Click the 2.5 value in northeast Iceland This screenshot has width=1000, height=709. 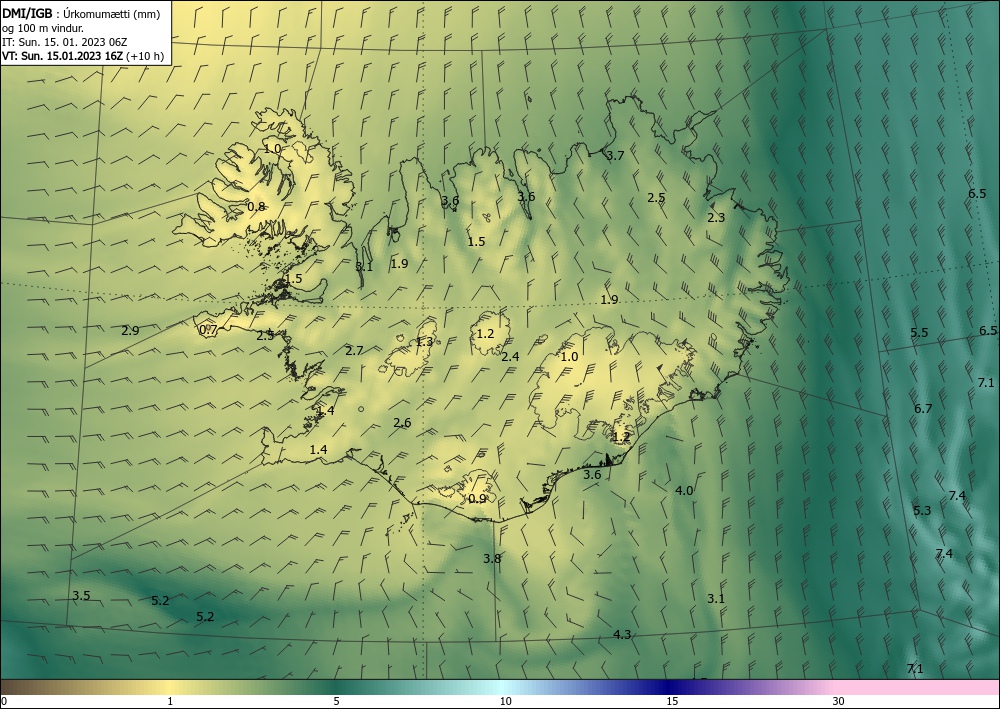[x=656, y=198]
